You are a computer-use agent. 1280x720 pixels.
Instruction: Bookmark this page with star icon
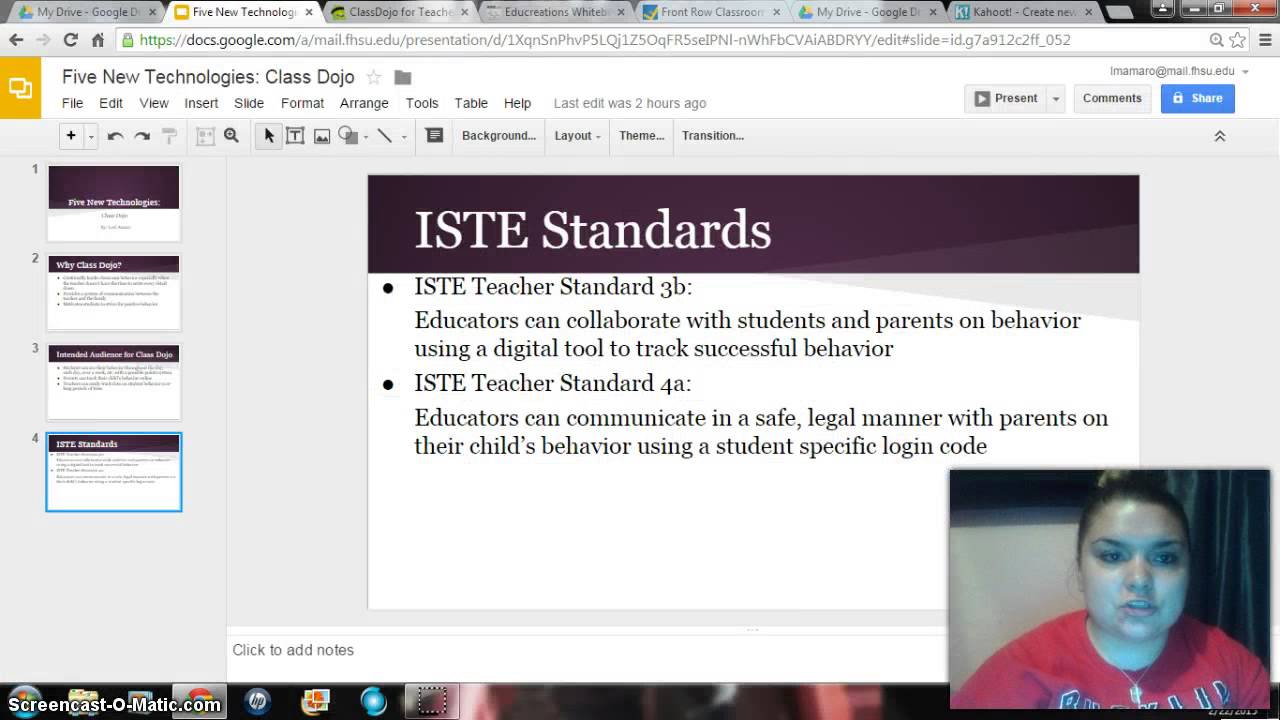tap(1237, 41)
